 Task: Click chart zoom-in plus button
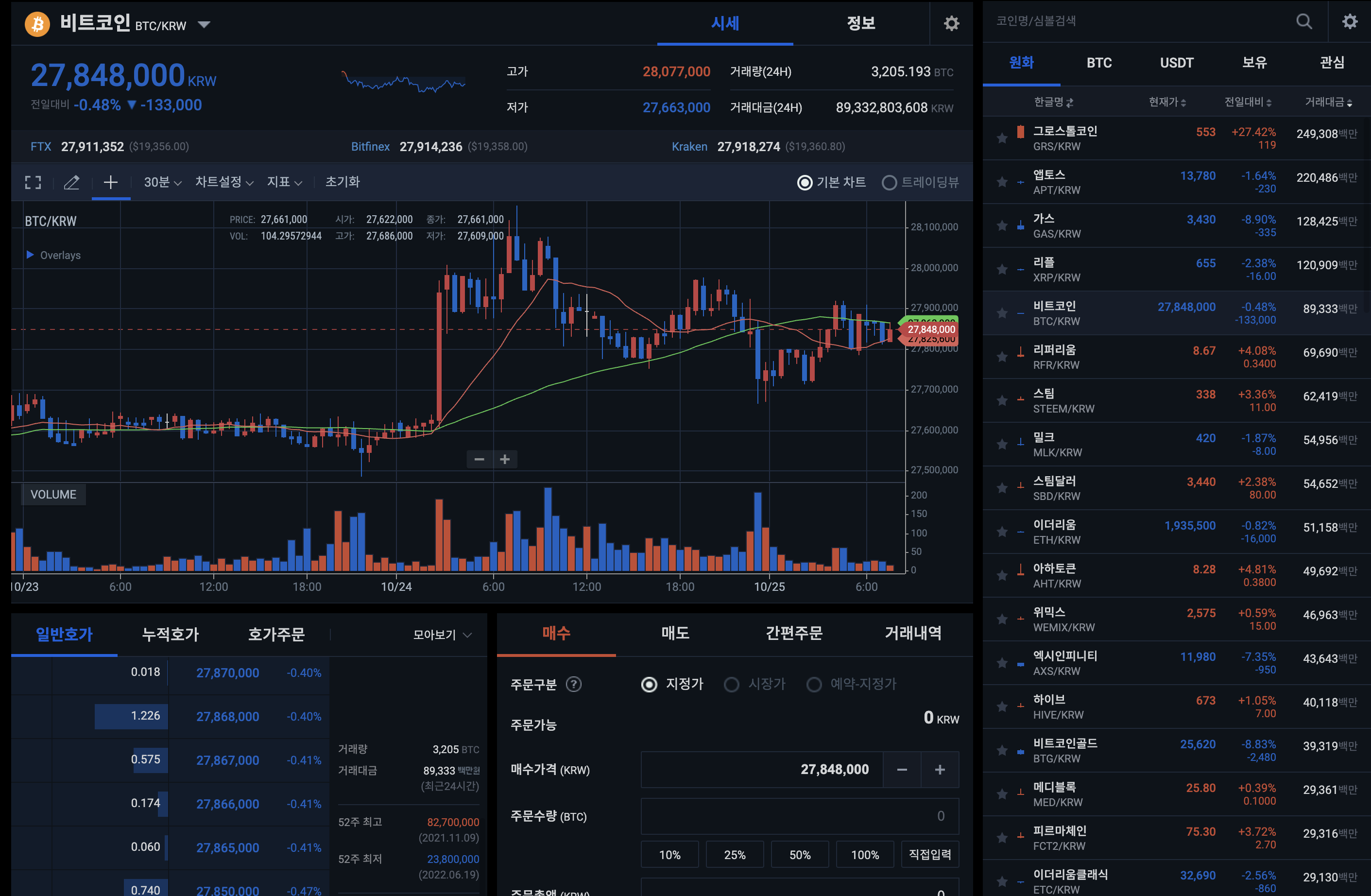tap(505, 459)
